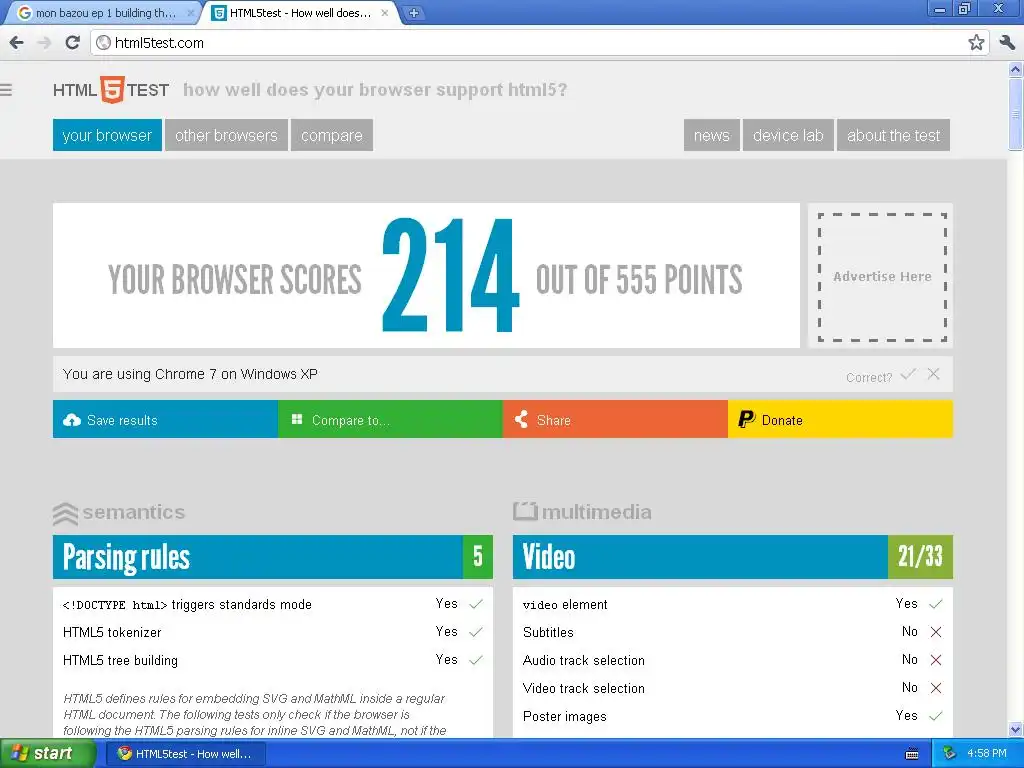Click the DOCTYPE html standards mode row
This screenshot has width=1024, height=768.
[x=273, y=604]
